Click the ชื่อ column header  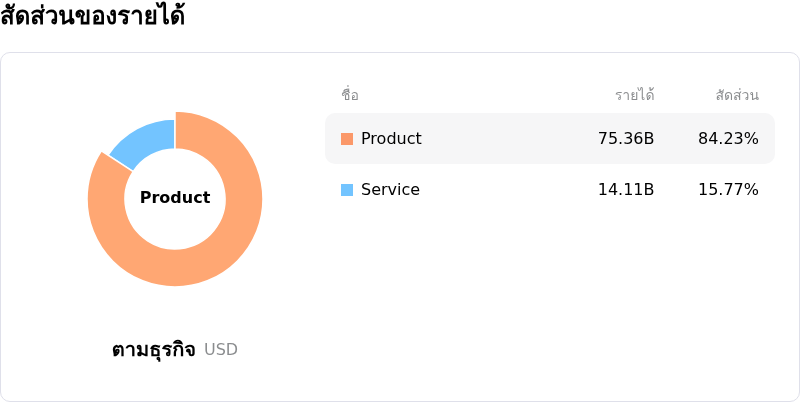click(x=350, y=95)
